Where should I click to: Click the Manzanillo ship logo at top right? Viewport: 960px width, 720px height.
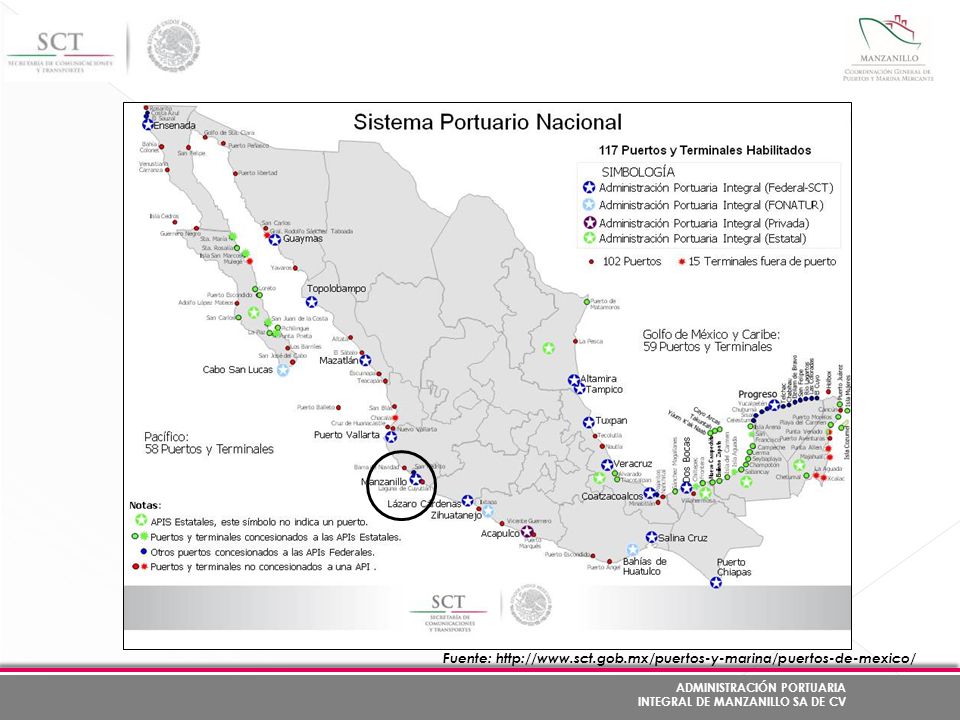(888, 48)
